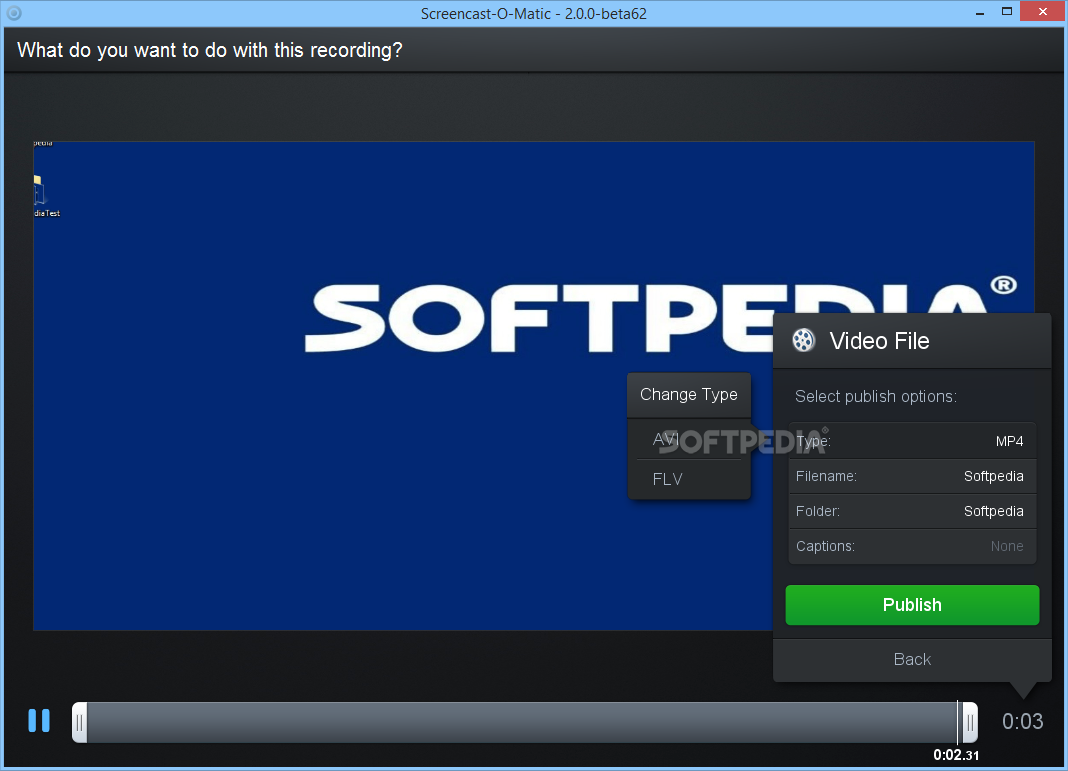Click the Change Type menu header
Image resolution: width=1068 pixels, height=771 pixels.
point(689,394)
